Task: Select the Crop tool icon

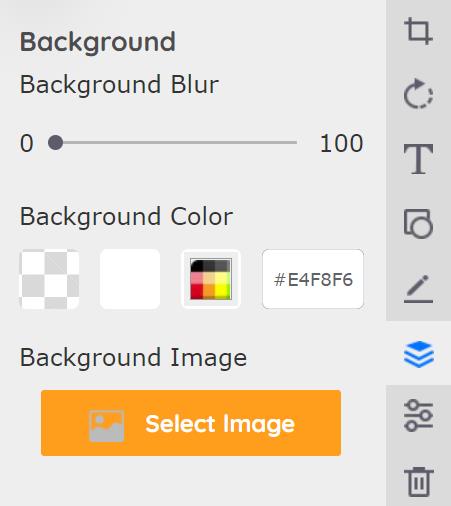Action: pyautogui.click(x=418, y=31)
